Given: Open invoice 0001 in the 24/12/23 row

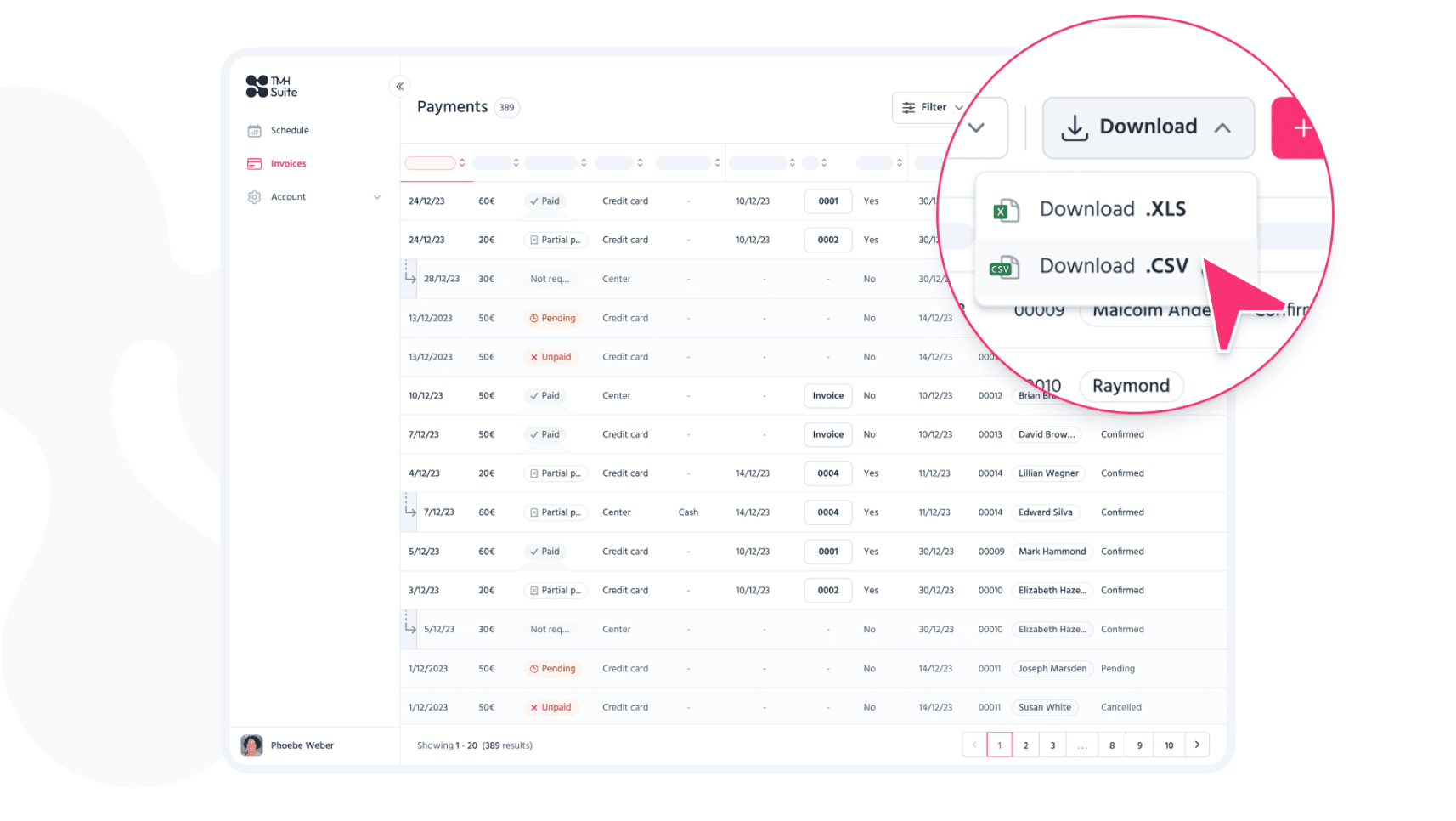Looking at the screenshot, I should (x=828, y=201).
